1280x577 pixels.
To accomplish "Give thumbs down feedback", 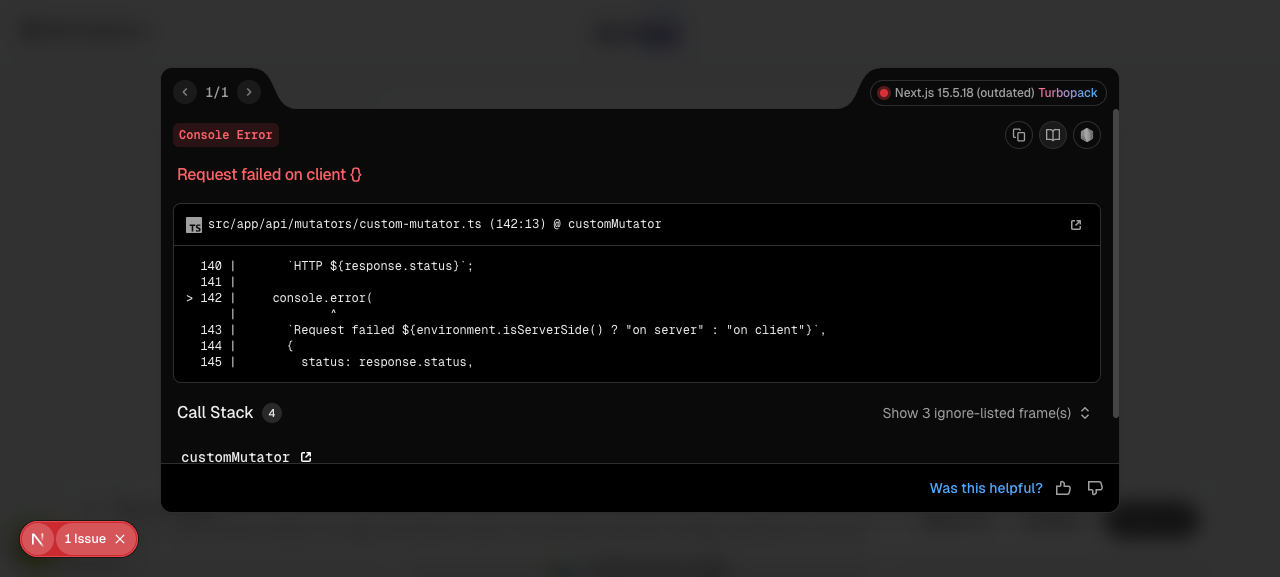I will click(x=1095, y=488).
